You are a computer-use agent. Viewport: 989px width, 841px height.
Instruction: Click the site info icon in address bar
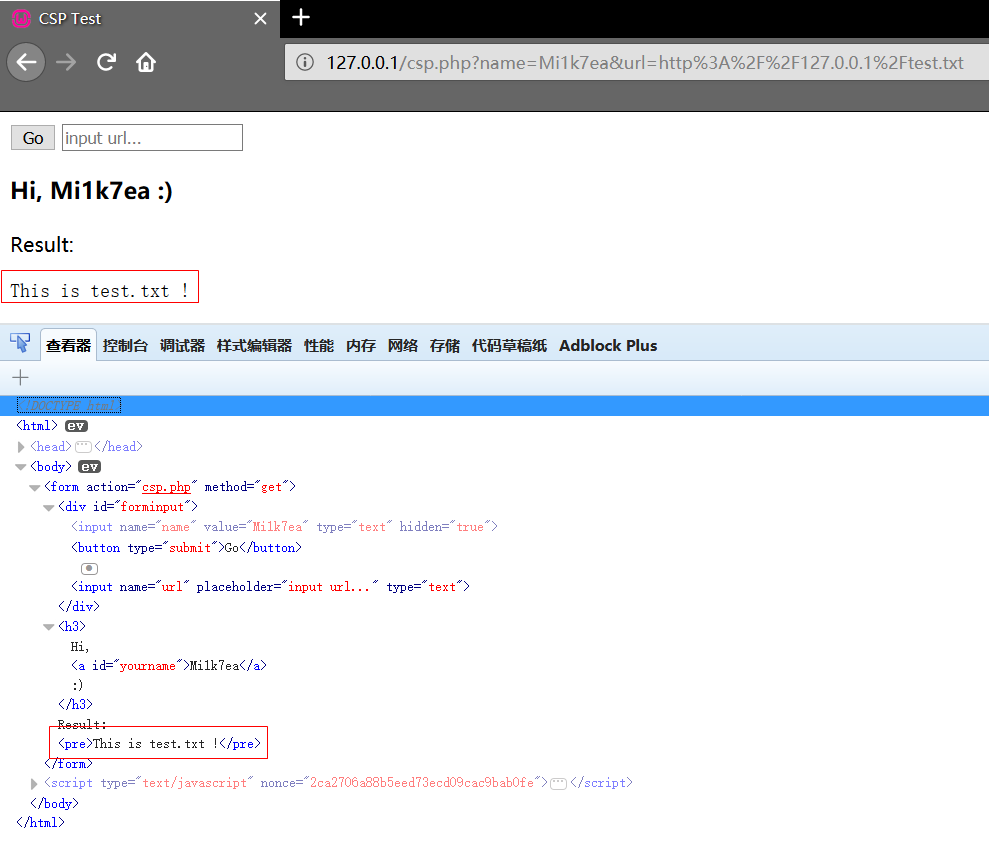(x=304, y=63)
